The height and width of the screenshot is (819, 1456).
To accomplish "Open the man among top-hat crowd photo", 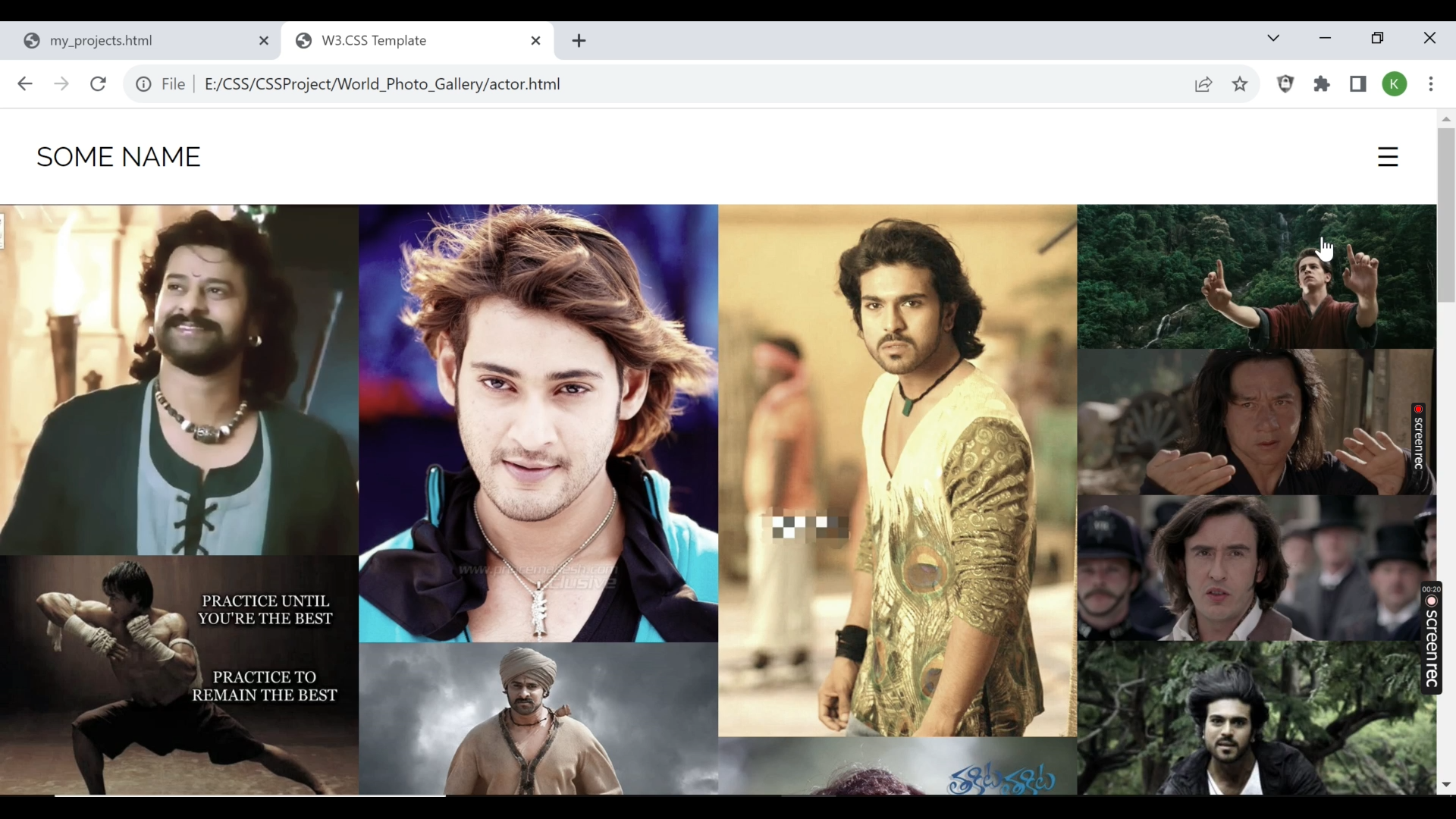I will (1257, 569).
